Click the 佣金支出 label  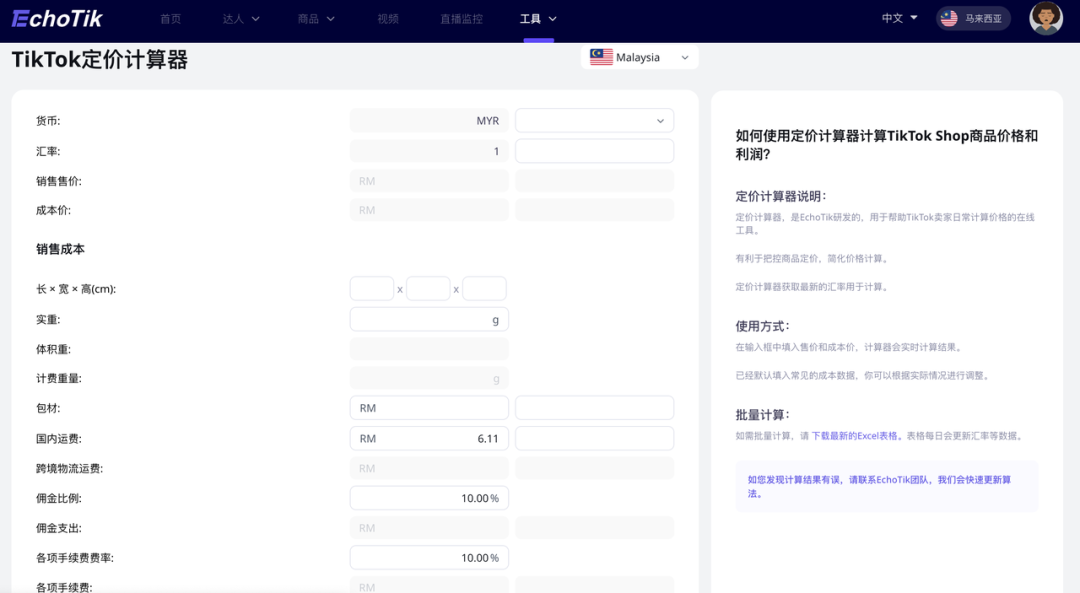tap(59, 528)
